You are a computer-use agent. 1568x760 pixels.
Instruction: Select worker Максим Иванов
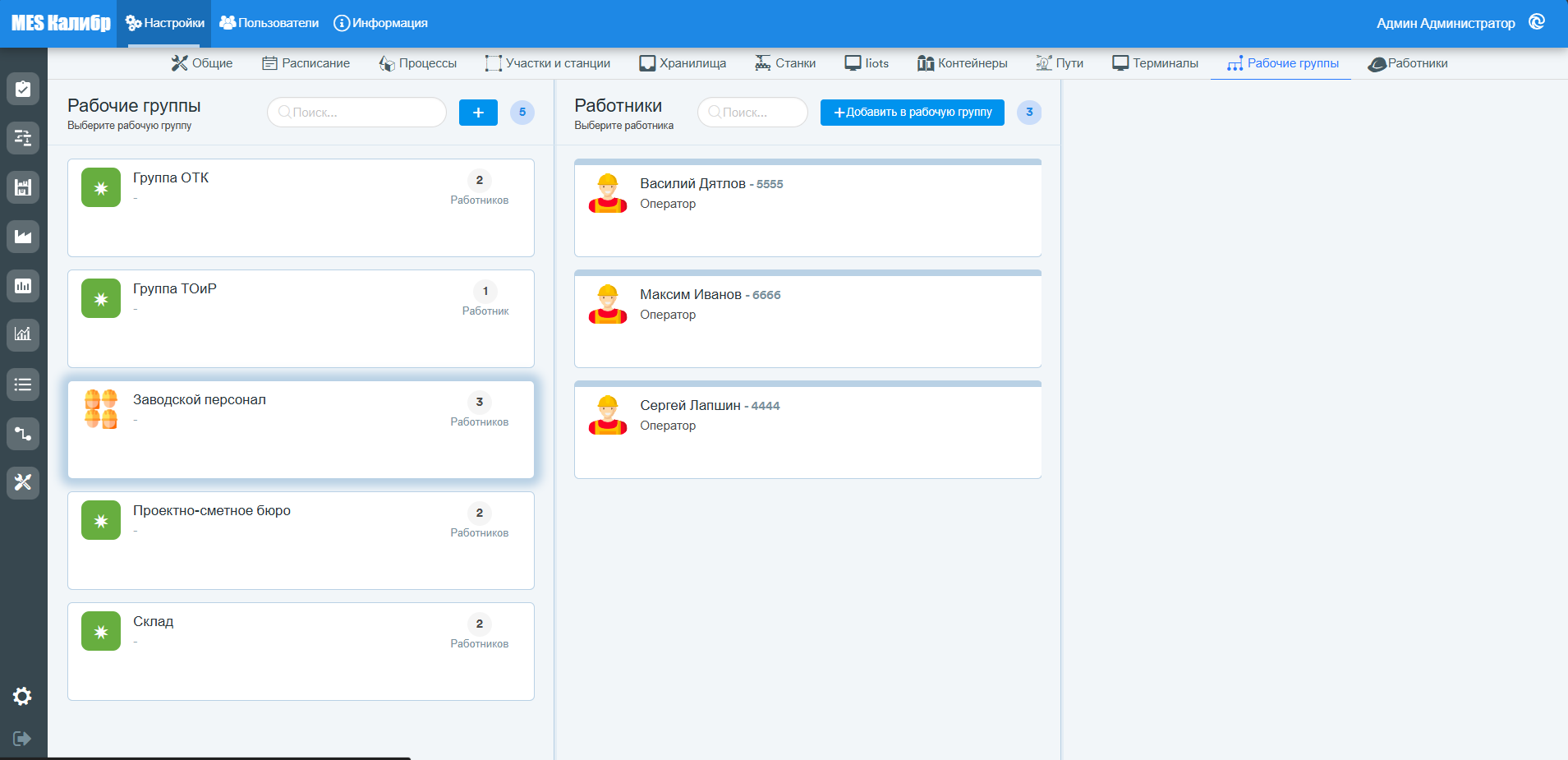tap(808, 319)
